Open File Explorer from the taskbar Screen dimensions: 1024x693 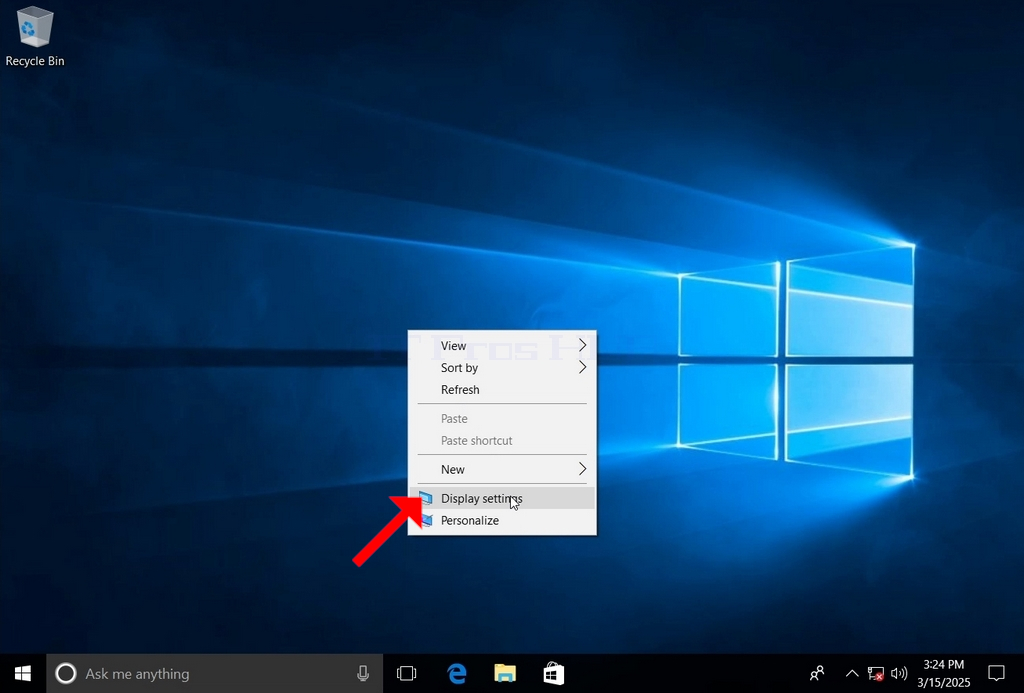(505, 673)
